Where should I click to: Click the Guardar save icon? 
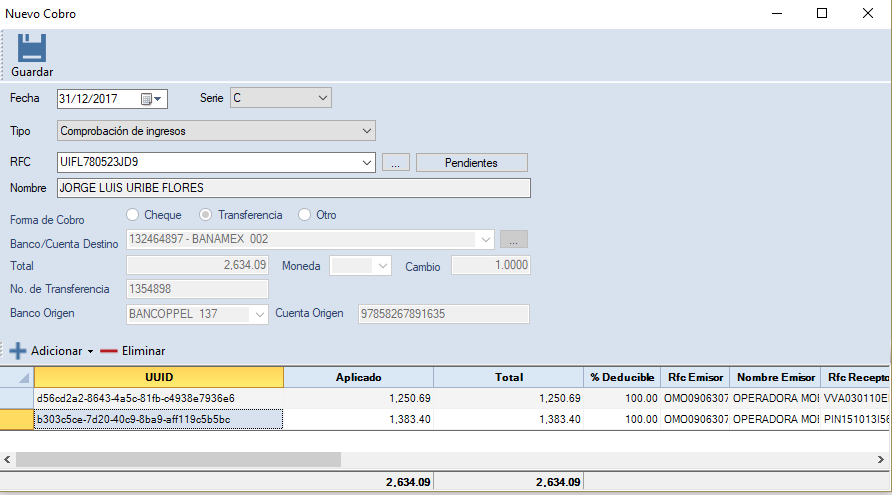32,48
